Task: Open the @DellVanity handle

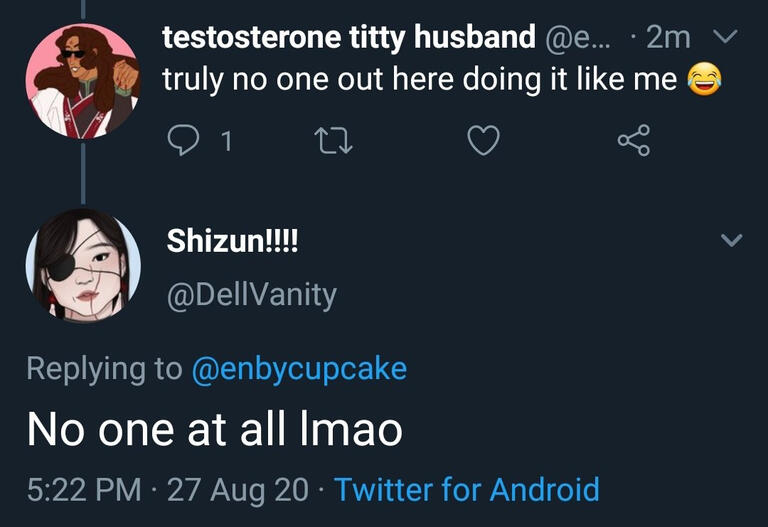Action: 250,295
